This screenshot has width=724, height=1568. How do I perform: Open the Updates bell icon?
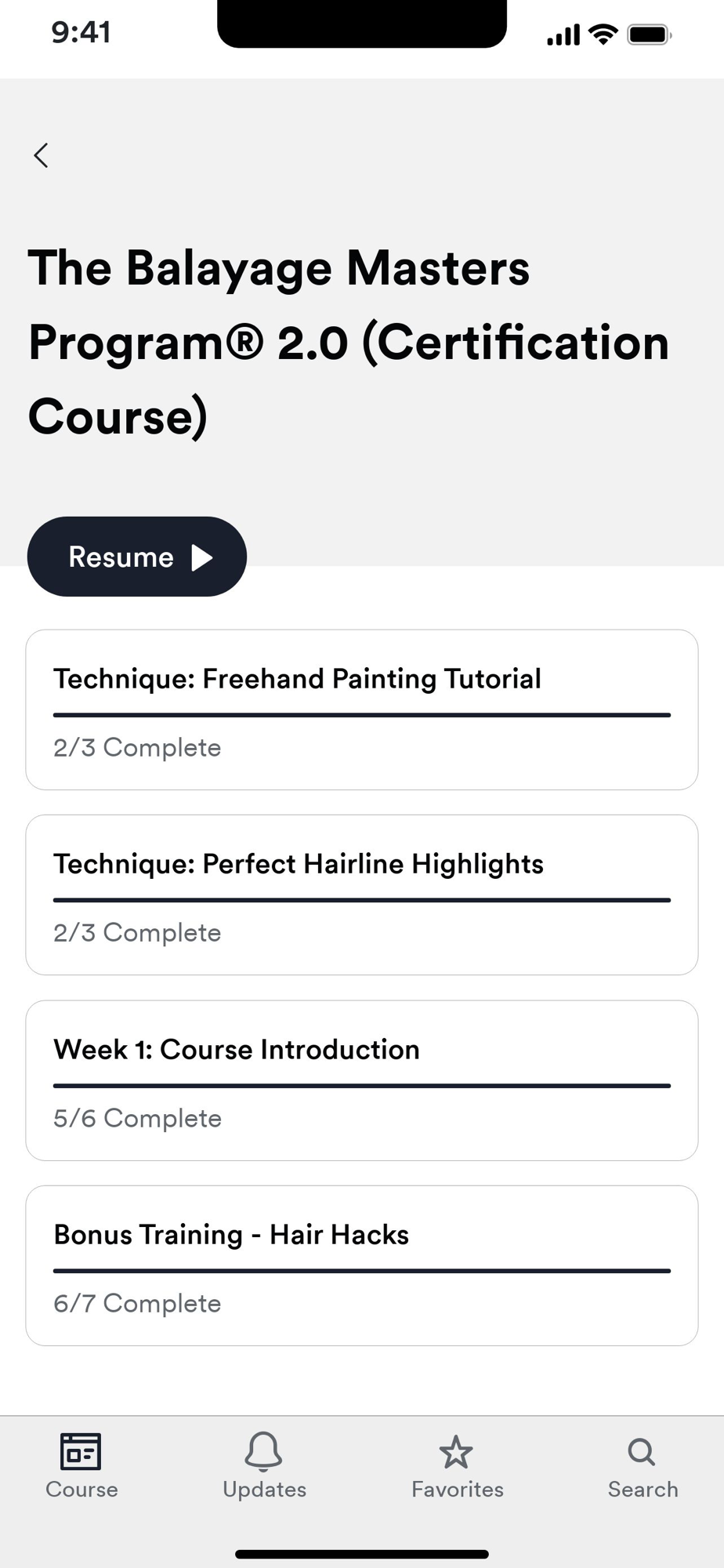(x=263, y=1451)
